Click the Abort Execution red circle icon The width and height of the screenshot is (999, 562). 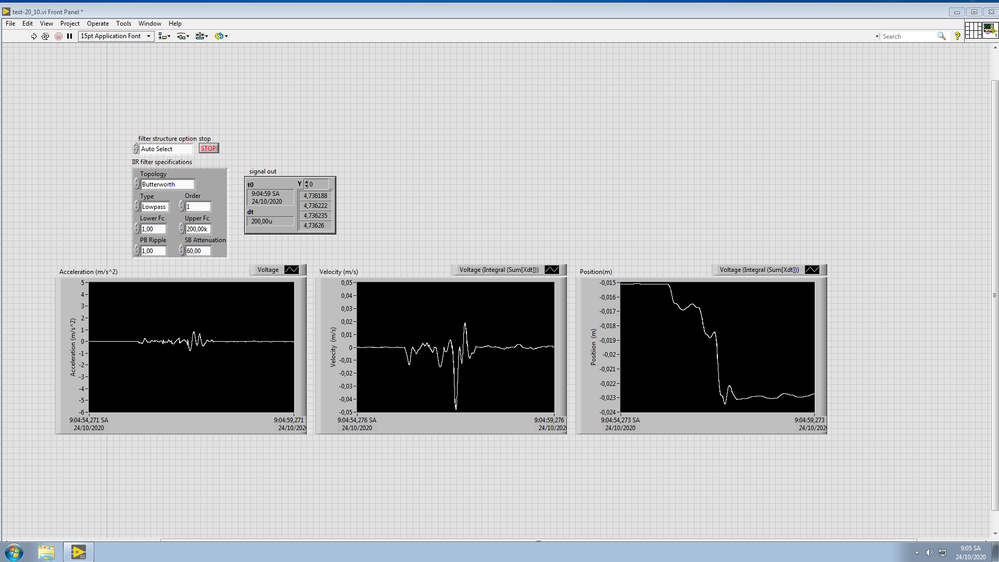59,36
